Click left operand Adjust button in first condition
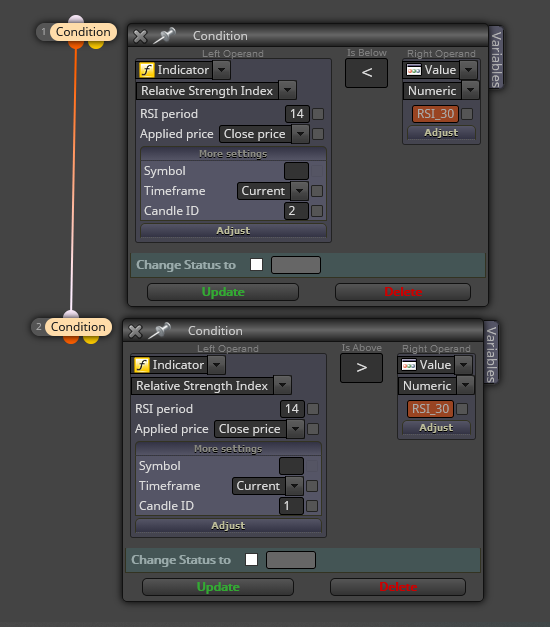This screenshot has width=550, height=627. pyautogui.click(x=233, y=231)
